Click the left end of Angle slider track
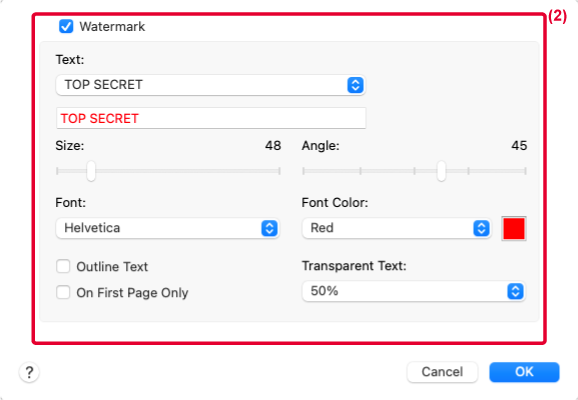The image size is (578, 400). (x=304, y=171)
